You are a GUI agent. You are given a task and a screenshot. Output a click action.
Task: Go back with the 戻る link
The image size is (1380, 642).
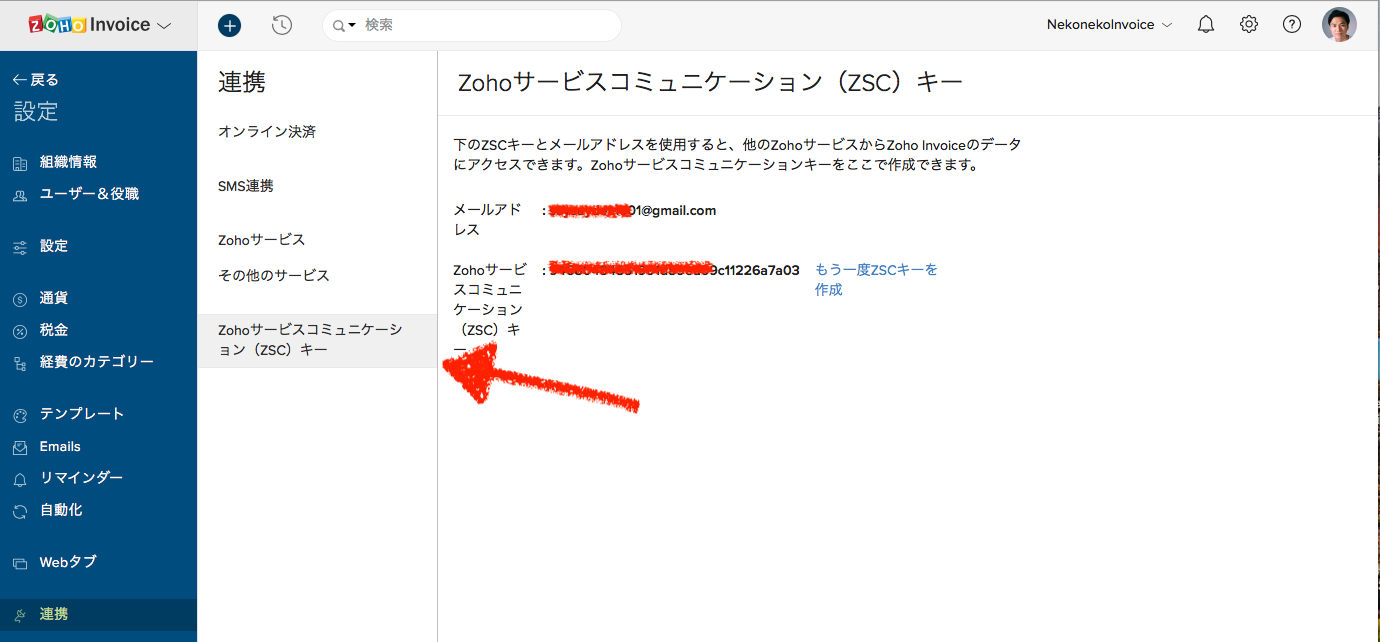(36, 80)
